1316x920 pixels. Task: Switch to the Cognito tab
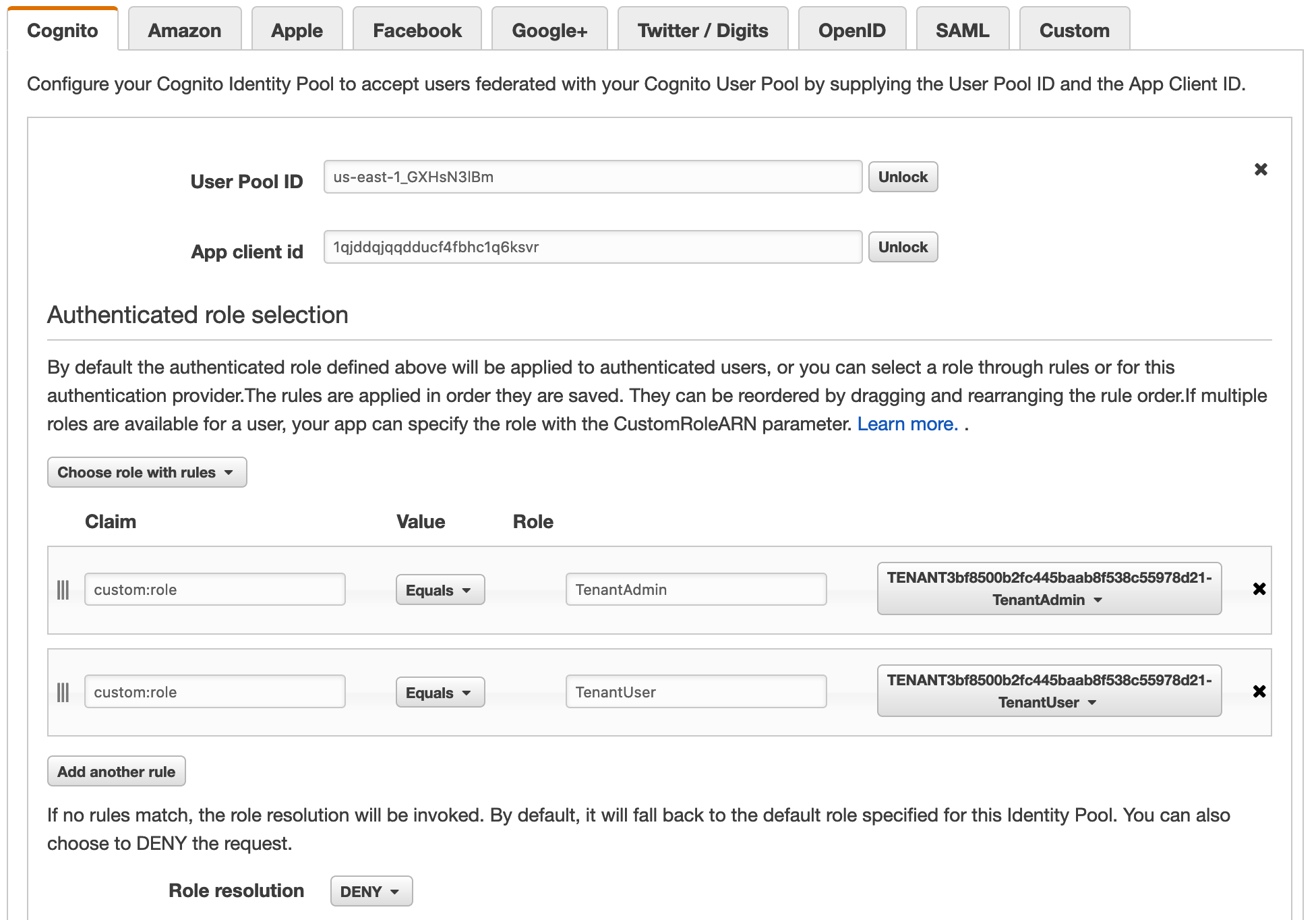coord(63,30)
